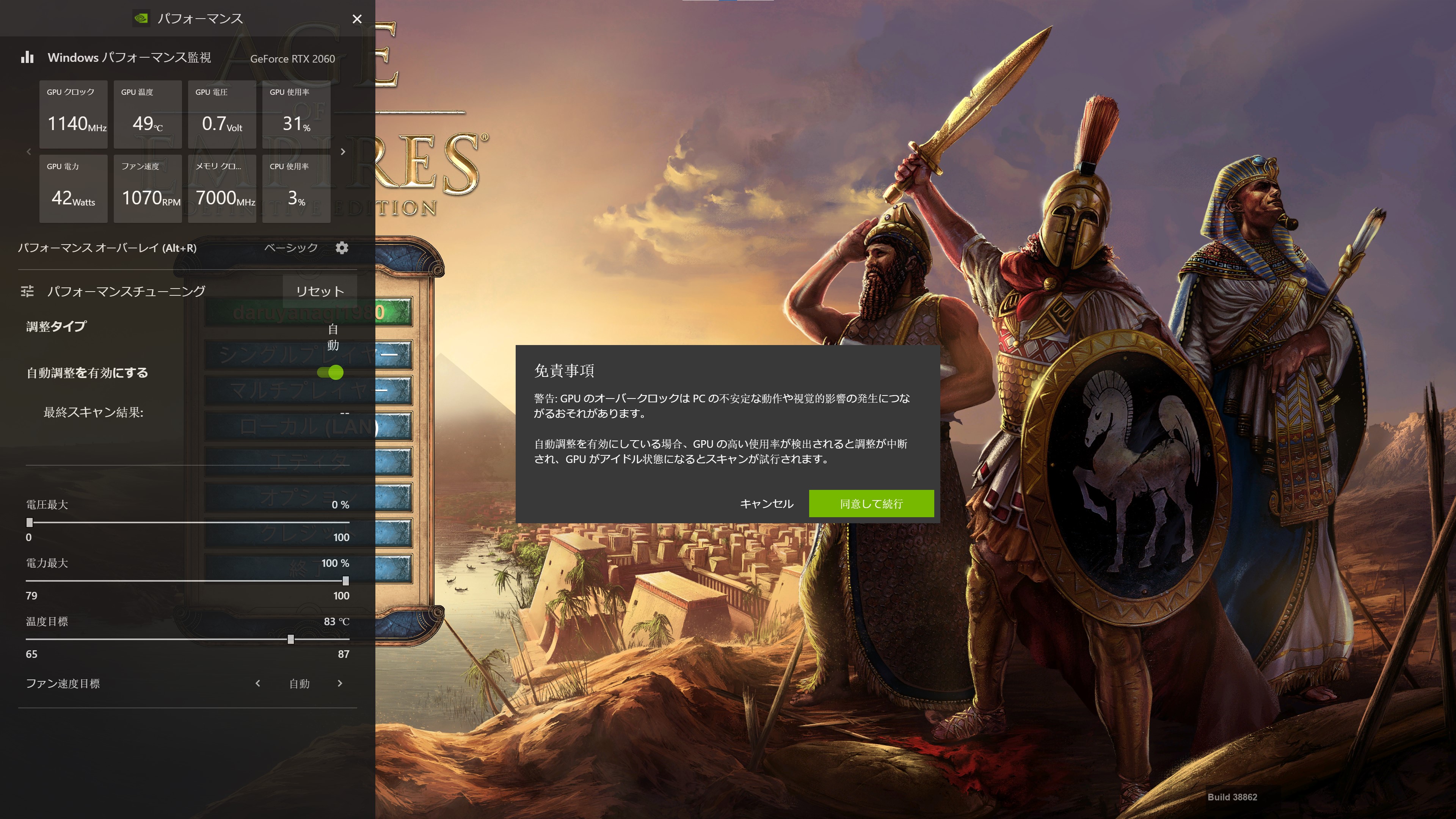Toggle the メモリ クロック stat tile
Viewport: 1456px width, 819px height.
(x=221, y=188)
